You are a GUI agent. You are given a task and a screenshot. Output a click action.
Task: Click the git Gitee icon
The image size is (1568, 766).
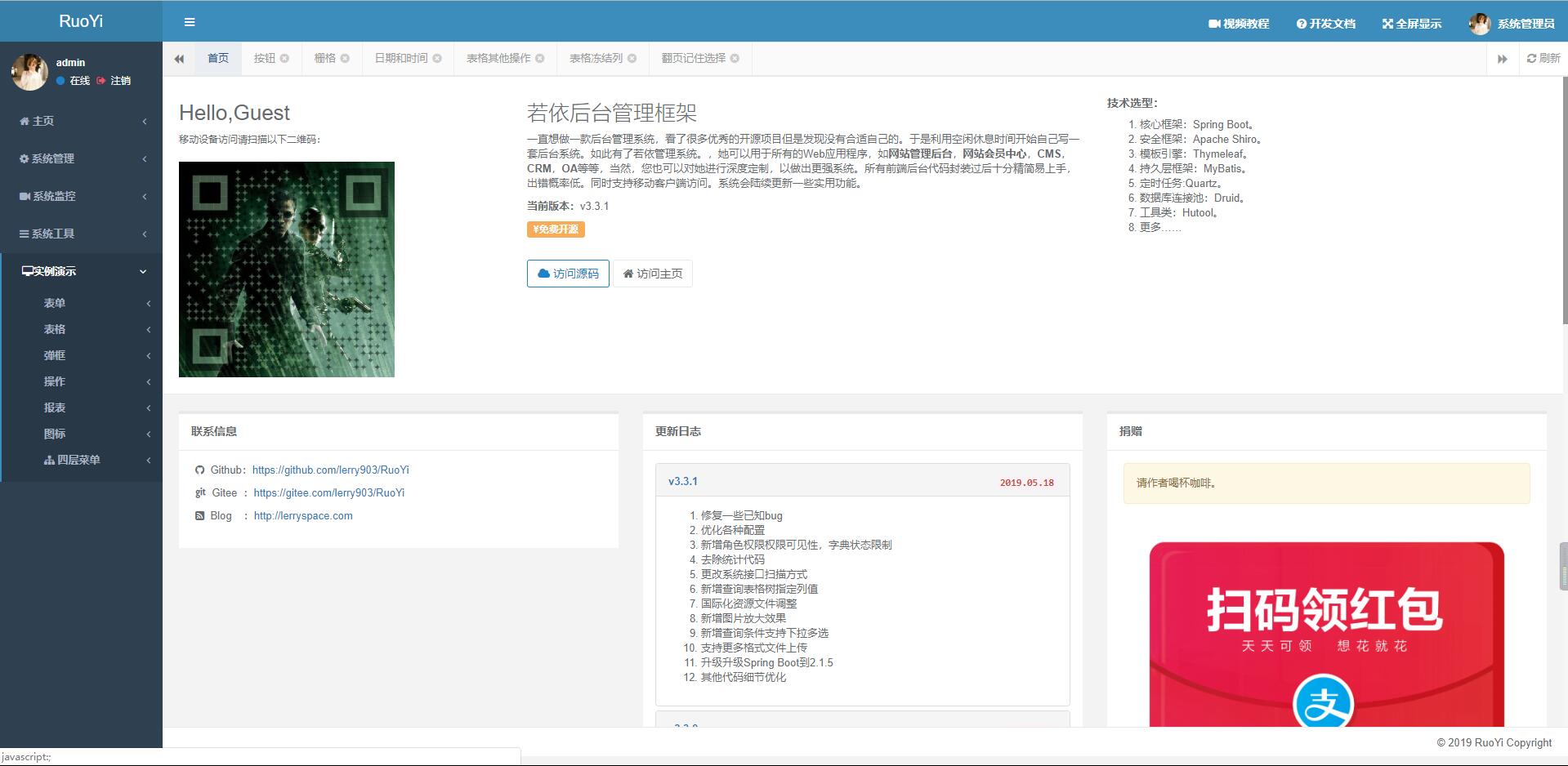coord(200,492)
